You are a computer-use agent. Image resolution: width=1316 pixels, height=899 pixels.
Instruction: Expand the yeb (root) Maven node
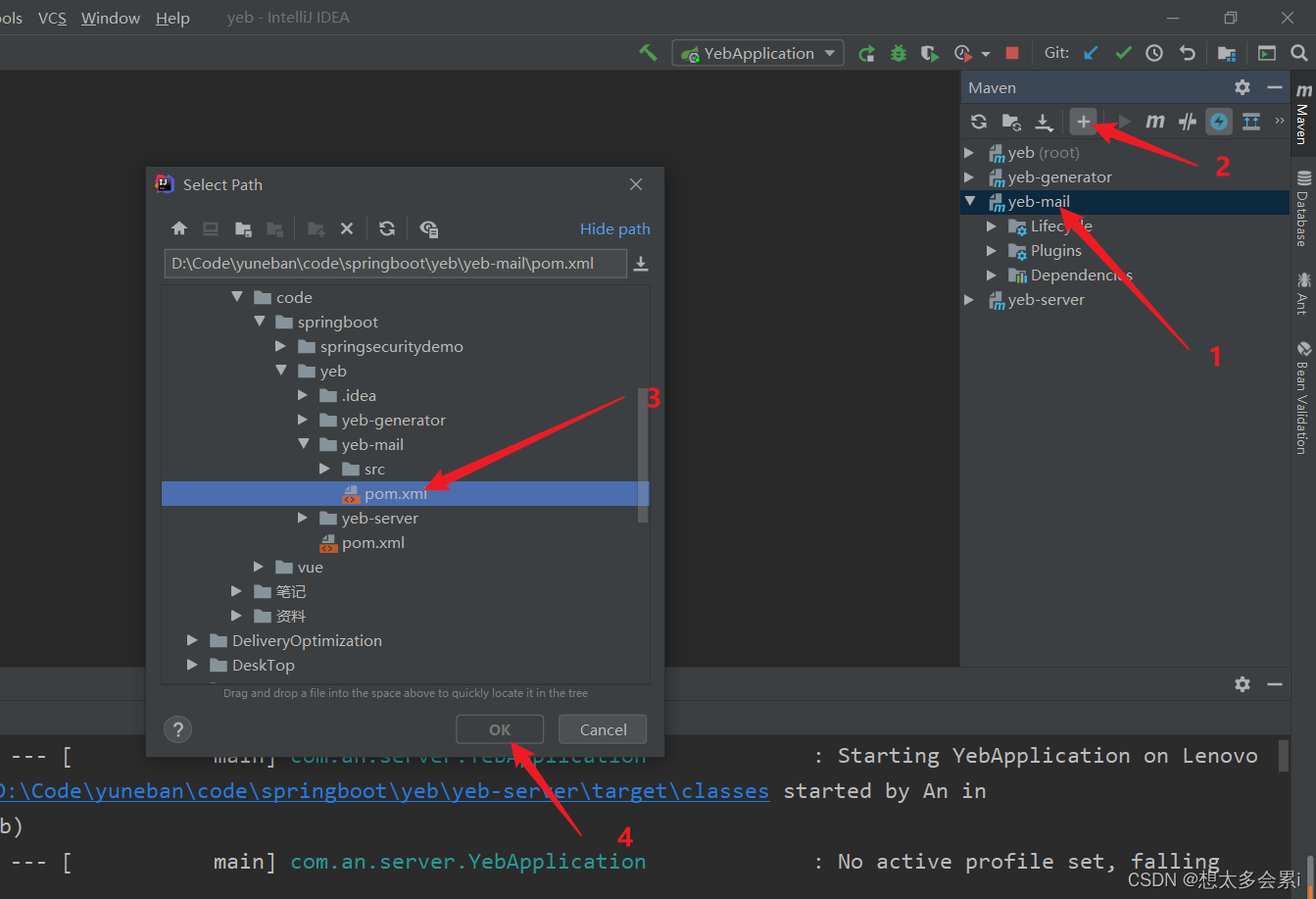pyautogui.click(x=969, y=152)
